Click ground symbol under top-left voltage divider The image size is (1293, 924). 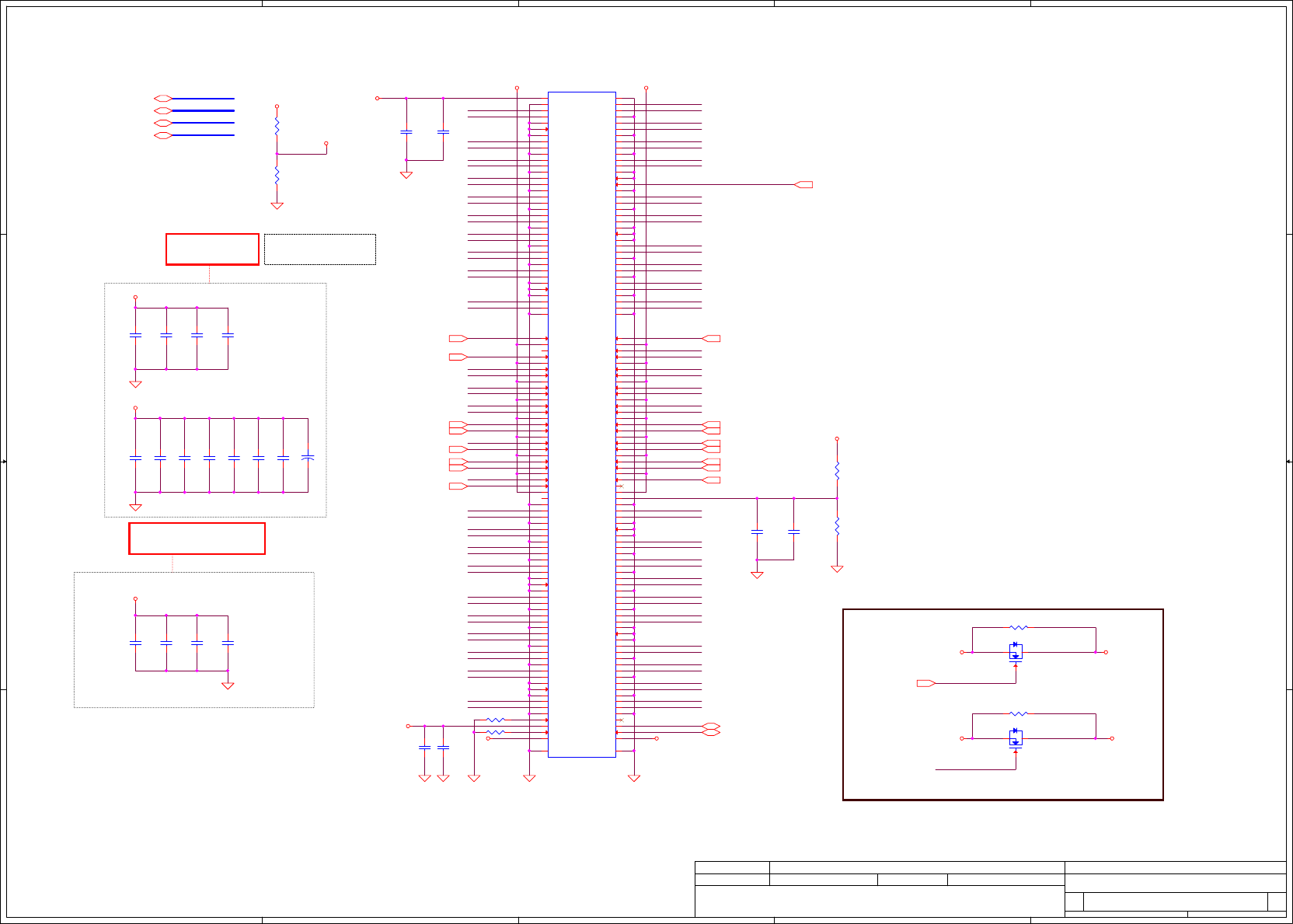277,206
